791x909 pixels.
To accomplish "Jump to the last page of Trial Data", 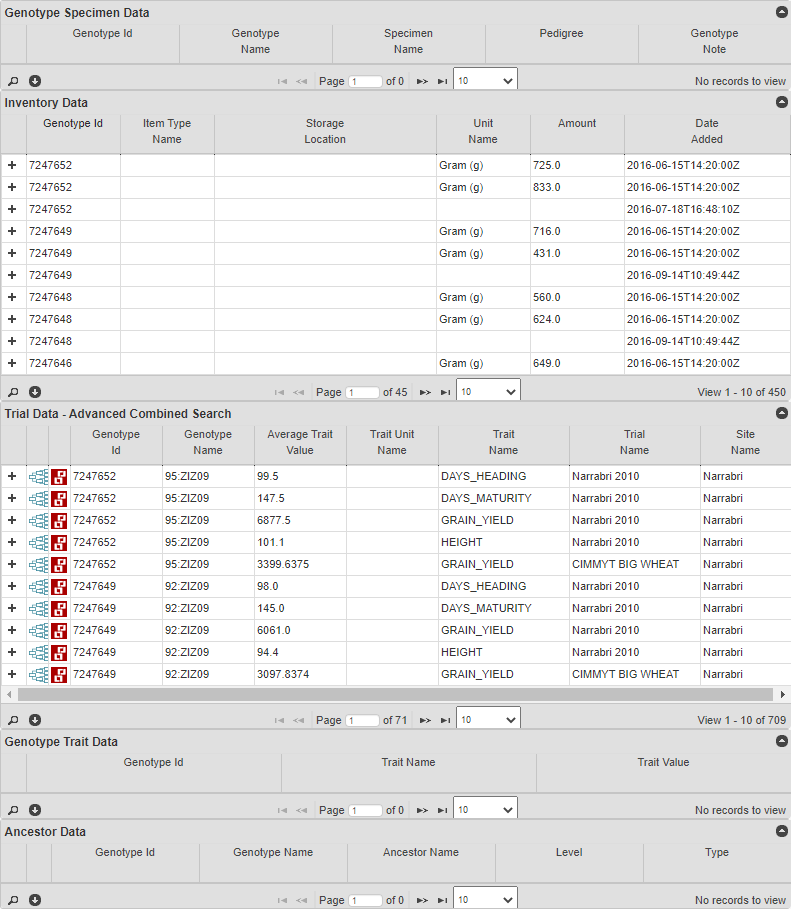I will pyautogui.click(x=443, y=720).
